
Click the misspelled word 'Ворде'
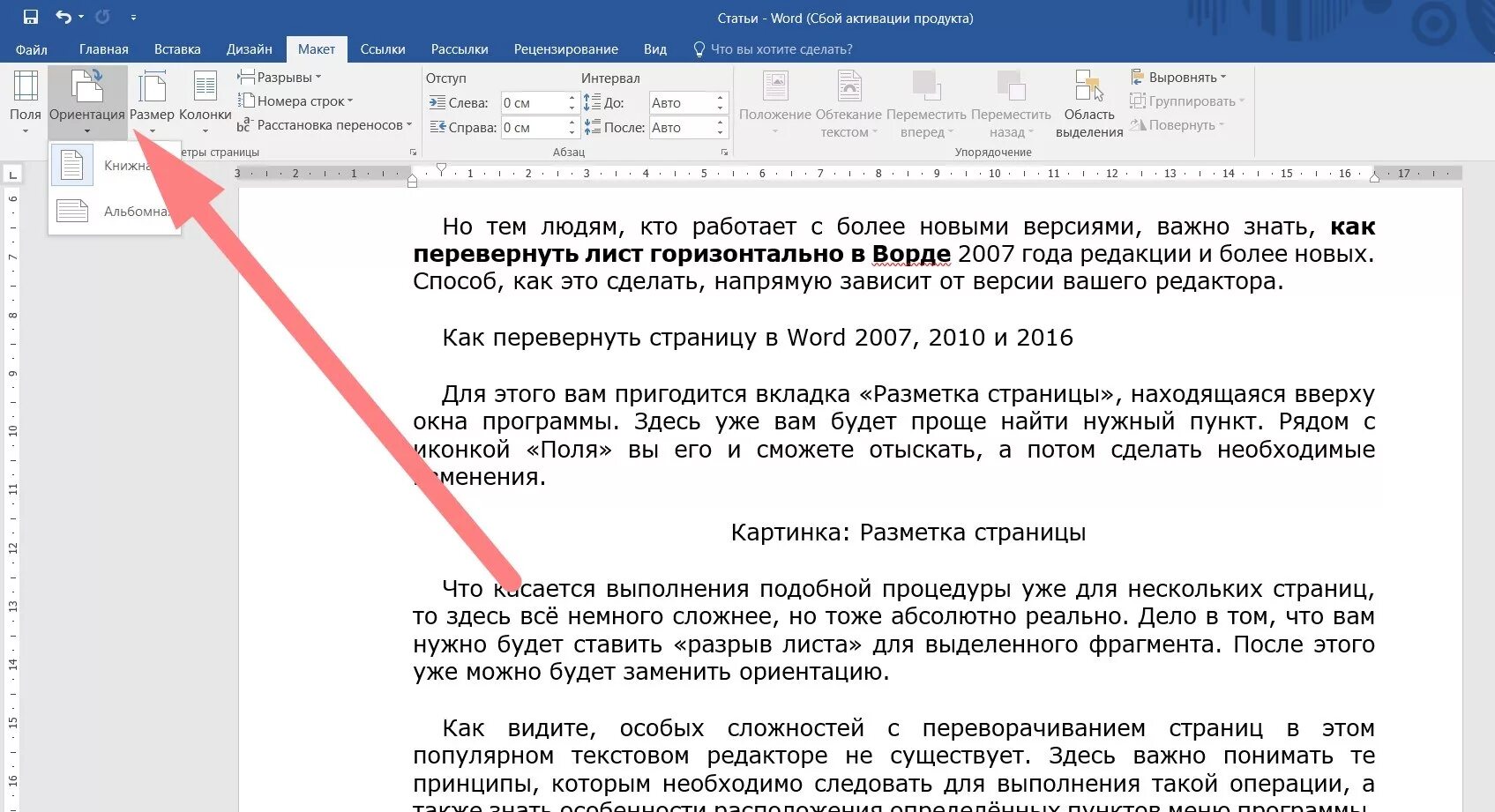911,254
